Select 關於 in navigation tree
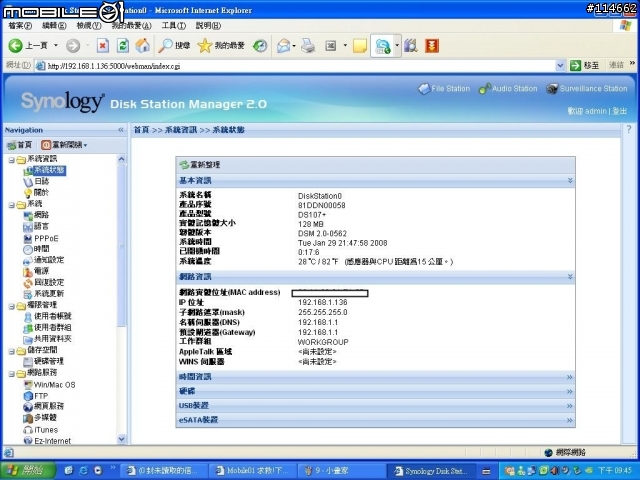The width and height of the screenshot is (640, 480). coord(41,193)
